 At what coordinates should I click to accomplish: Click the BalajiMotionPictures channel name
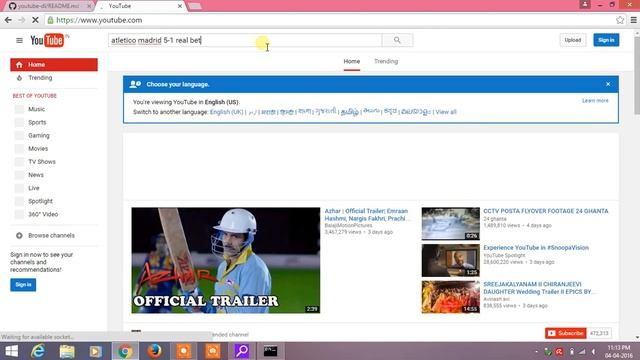348,225
